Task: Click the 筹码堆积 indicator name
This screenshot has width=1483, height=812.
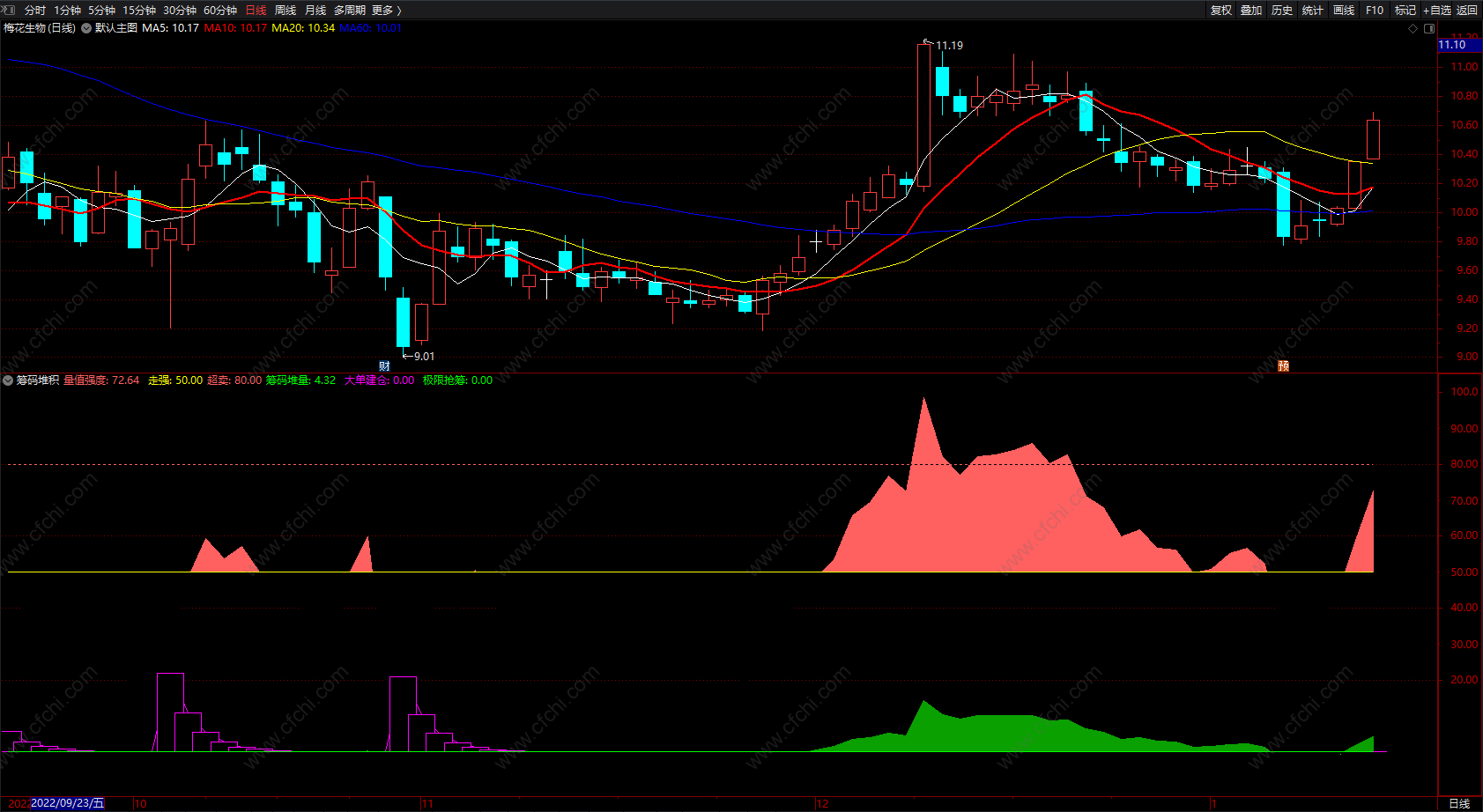Action: tap(38, 380)
